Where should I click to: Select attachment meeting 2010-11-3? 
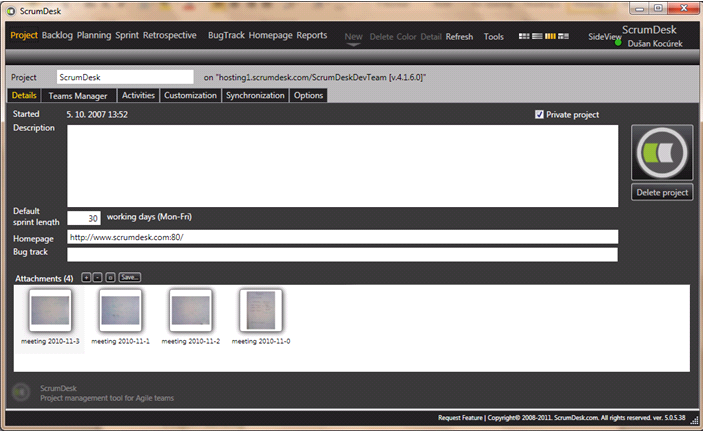(x=50, y=318)
